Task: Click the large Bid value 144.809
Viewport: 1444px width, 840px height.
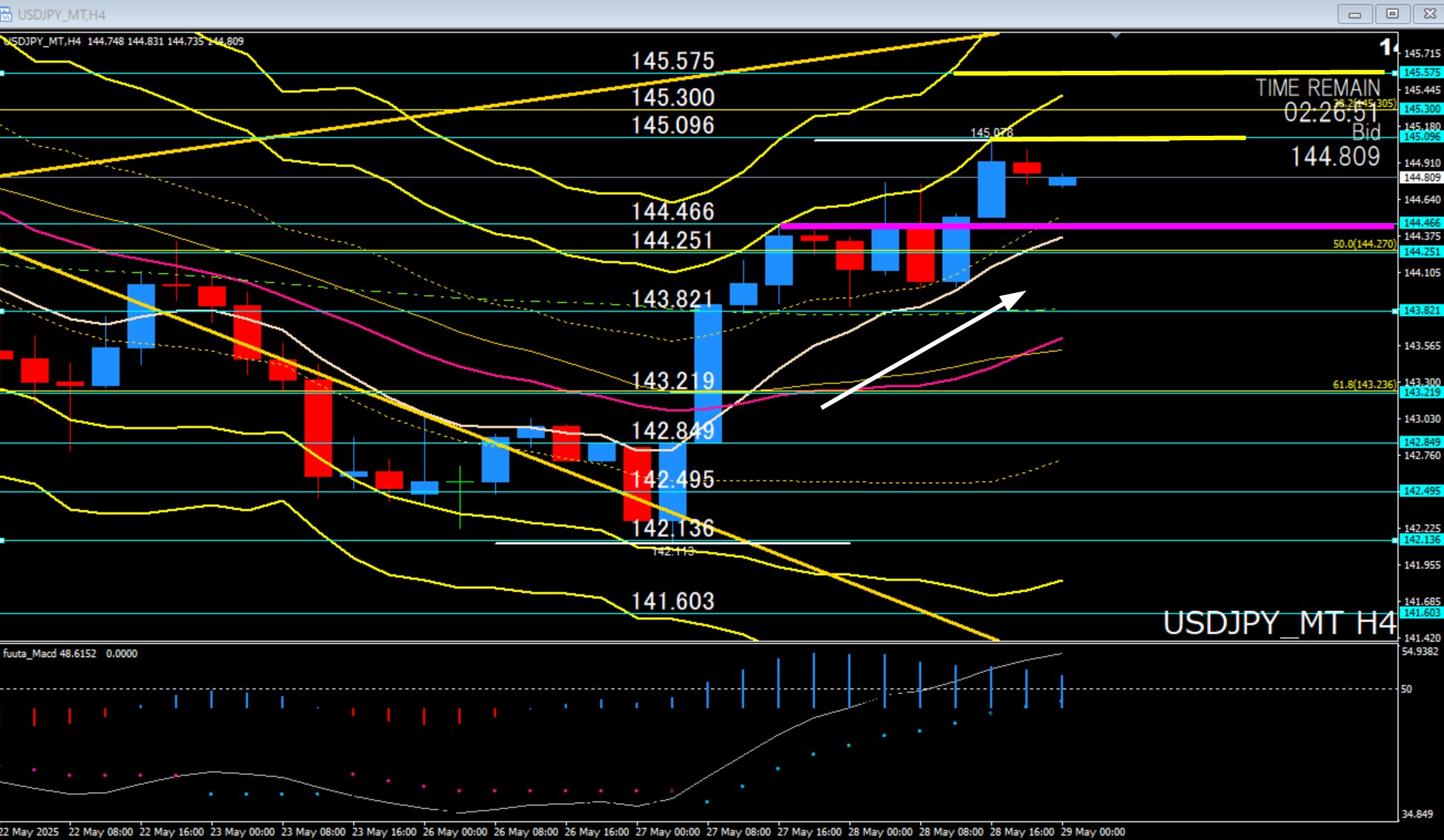Action: (x=1335, y=156)
